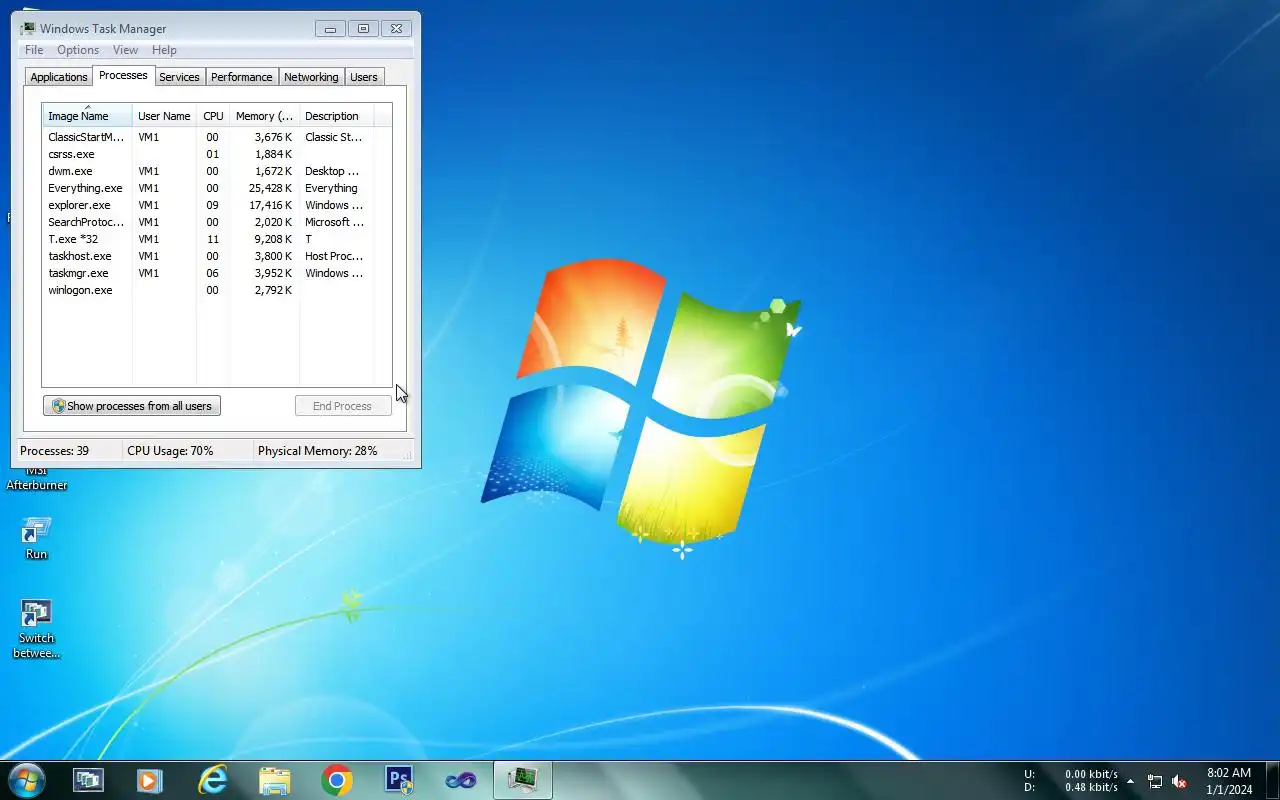Image resolution: width=1280 pixels, height=800 pixels.
Task: Open the File Explorer folder taskbar icon
Action: tap(274, 780)
